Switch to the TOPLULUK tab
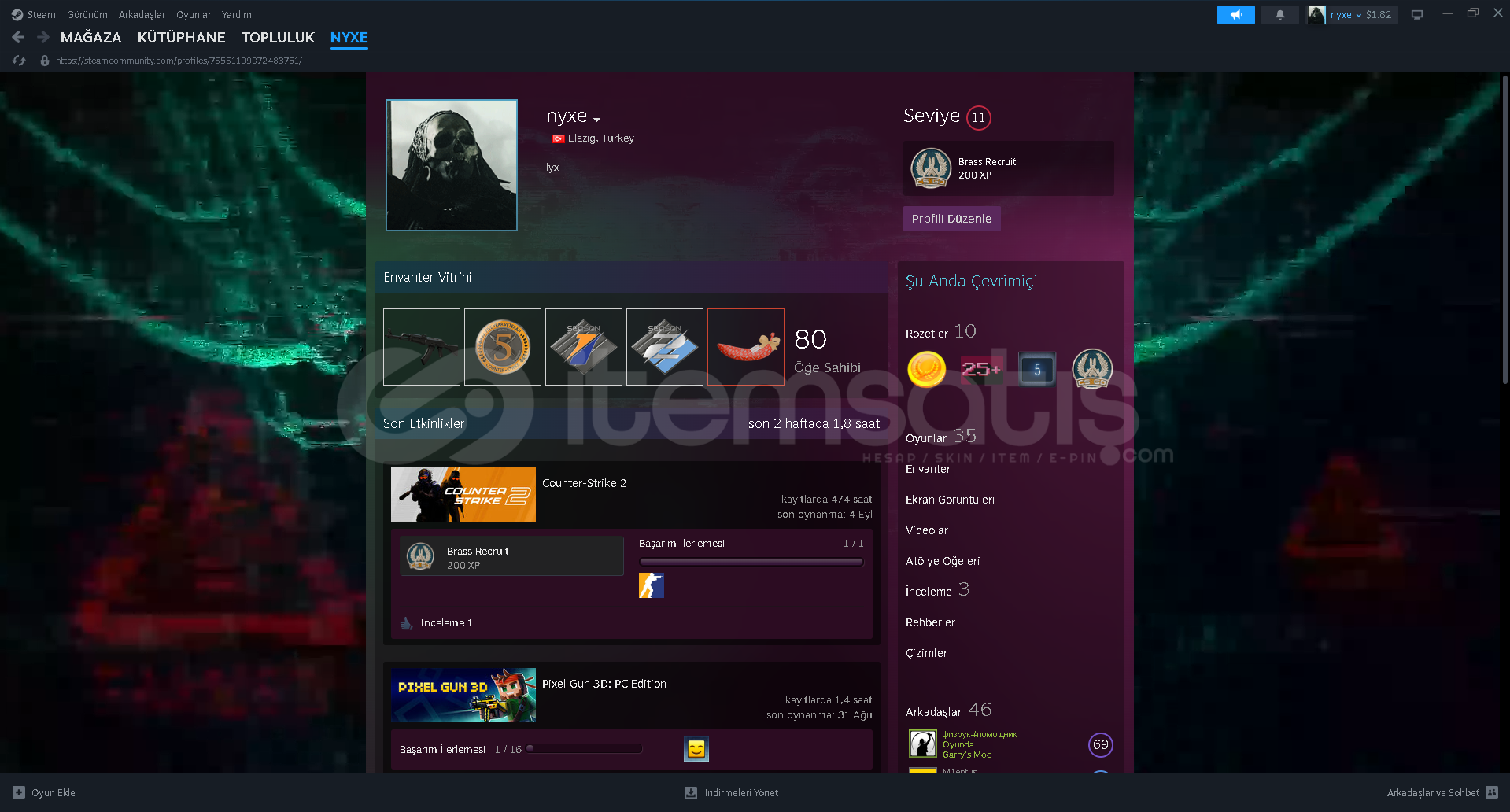Image resolution: width=1510 pixels, height=812 pixels. [278, 37]
